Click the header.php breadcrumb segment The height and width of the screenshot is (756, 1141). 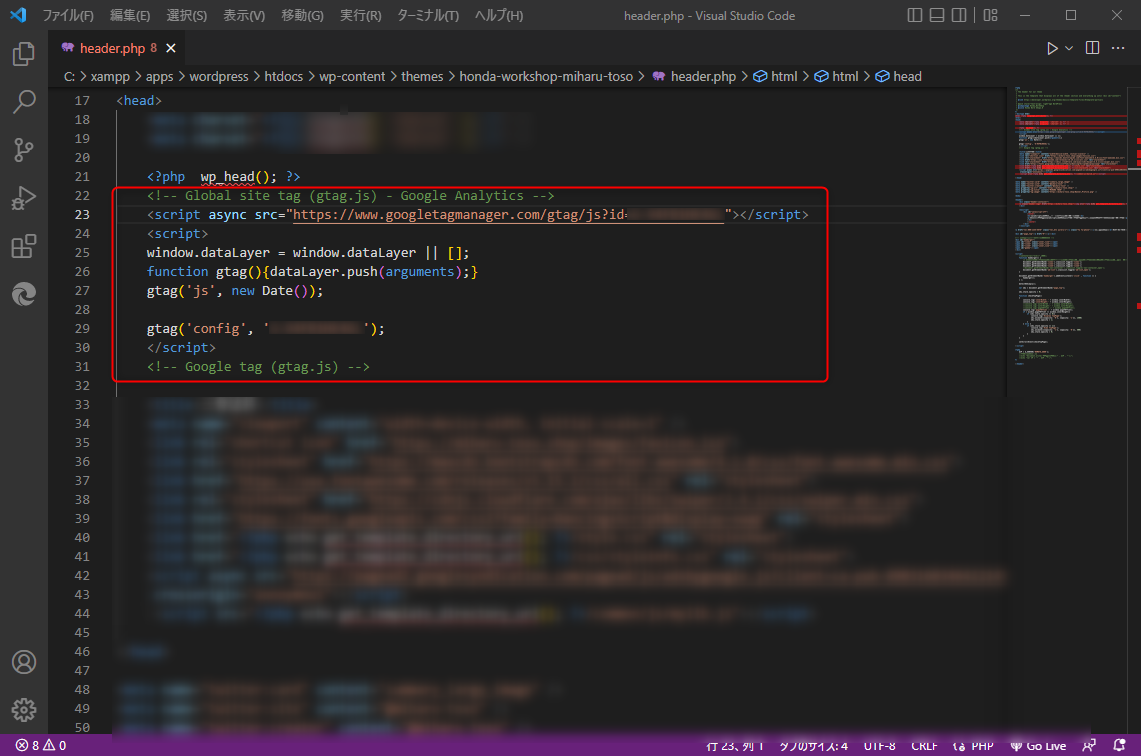[x=694, y=76]
